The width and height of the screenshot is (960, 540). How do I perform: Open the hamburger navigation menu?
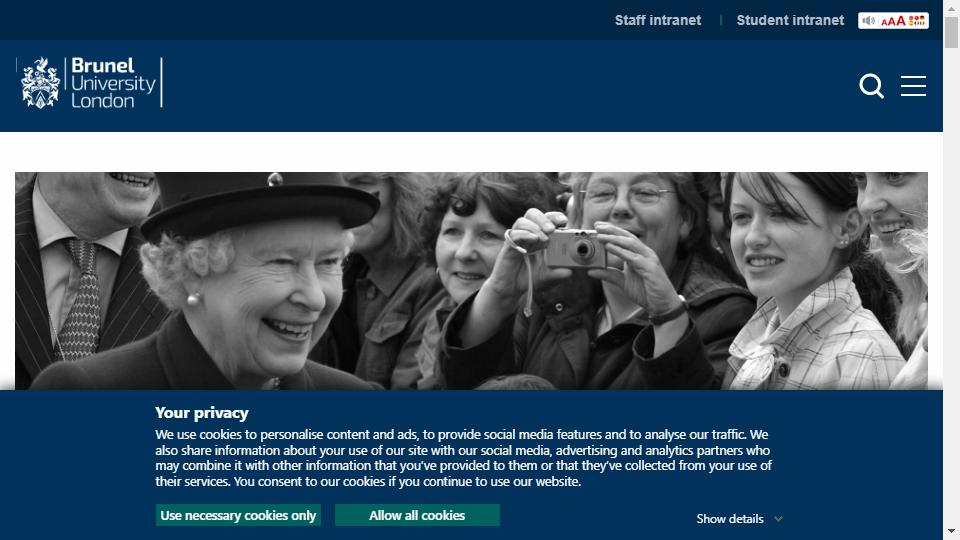coord(913,86)
